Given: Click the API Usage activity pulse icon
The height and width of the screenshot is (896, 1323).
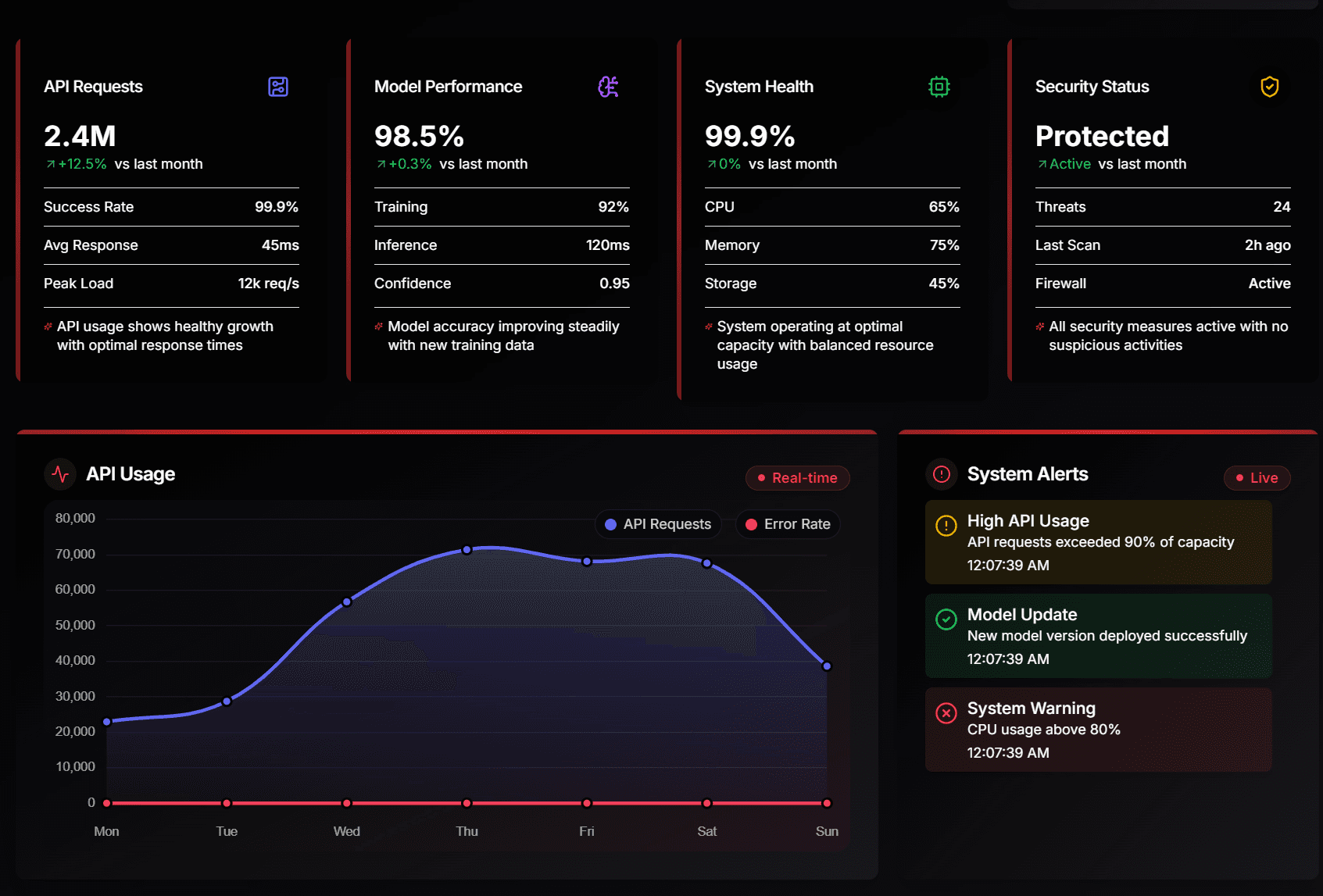Looking at the screenshot, I should point(59,474).
